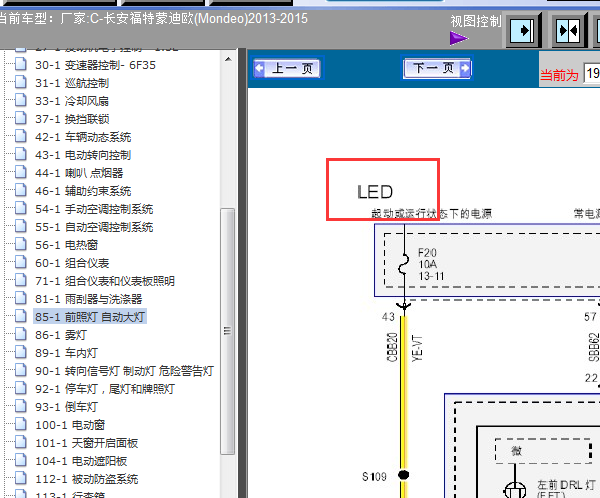Image resolution: width=600 pixels, height=498 pixels.
Task: Click document icon beside 30-1 变速器控制
Action: click(x=21, y=64)
